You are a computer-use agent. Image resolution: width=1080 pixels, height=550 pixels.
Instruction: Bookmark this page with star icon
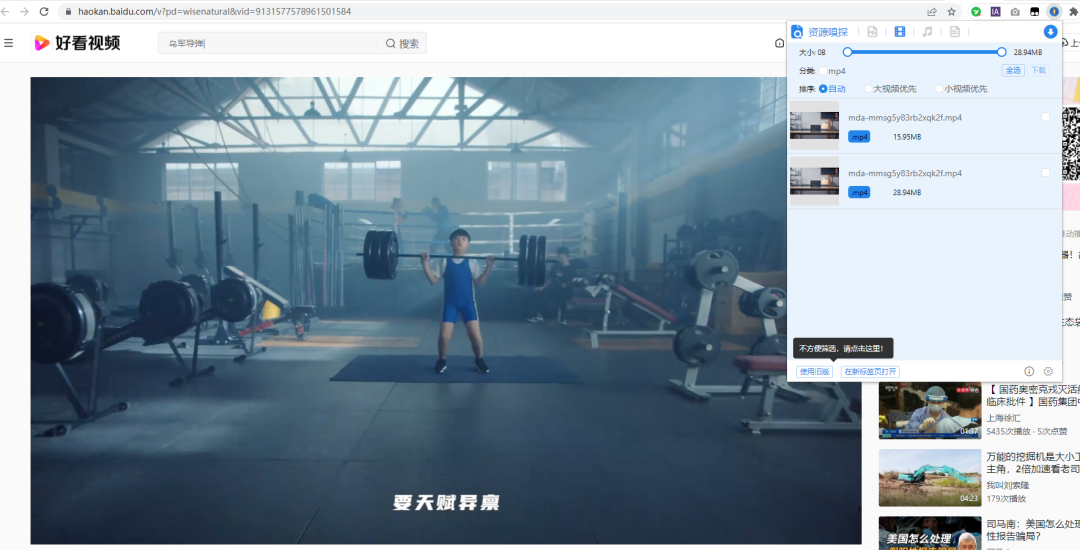951,11
